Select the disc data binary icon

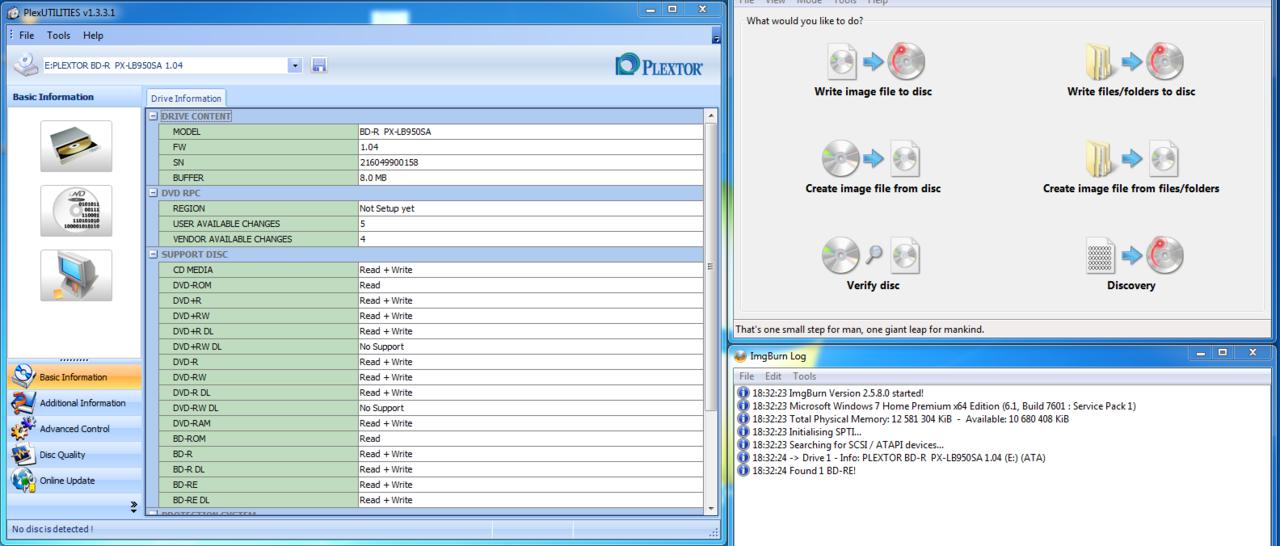(x=76, y=211)
